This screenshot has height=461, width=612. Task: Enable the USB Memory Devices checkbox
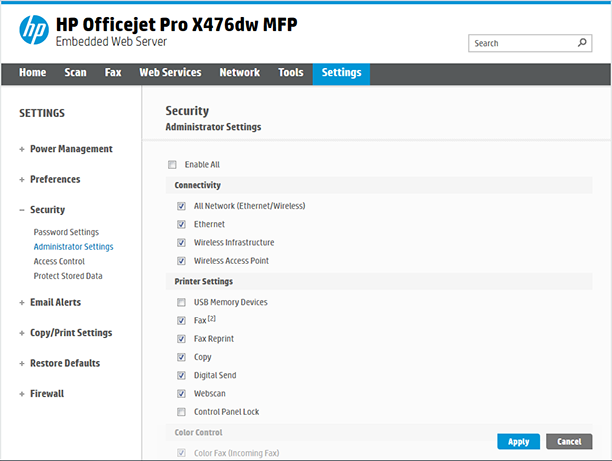pos(181,303)
